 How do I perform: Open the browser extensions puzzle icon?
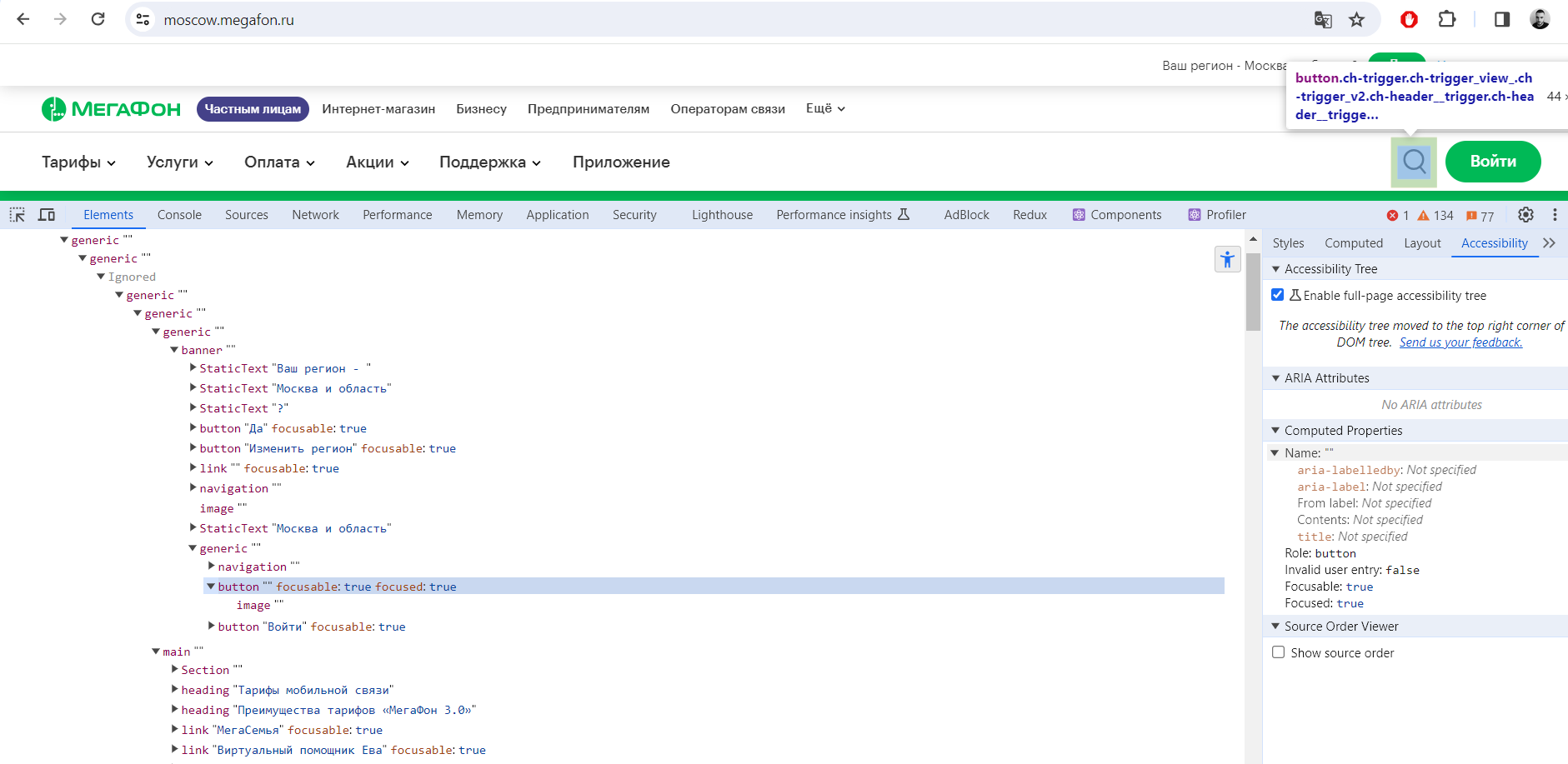(1447, 19)
